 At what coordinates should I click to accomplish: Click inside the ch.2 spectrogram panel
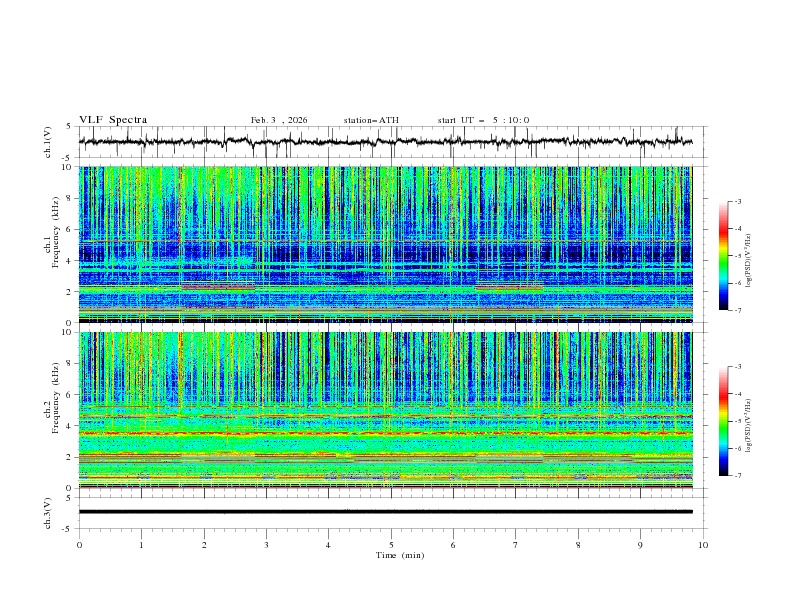point(385,410)
